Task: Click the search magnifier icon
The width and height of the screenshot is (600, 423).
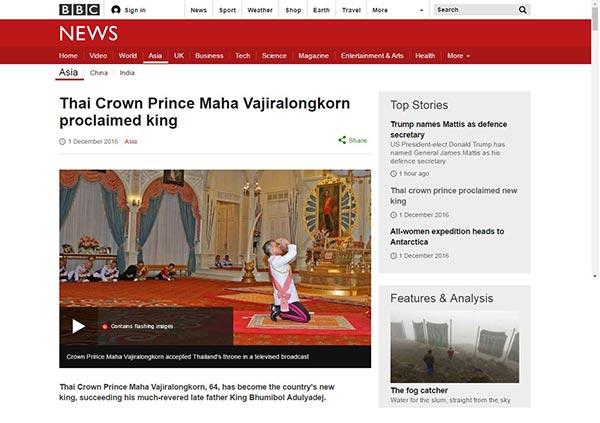Action: click(x=523, y=10)
